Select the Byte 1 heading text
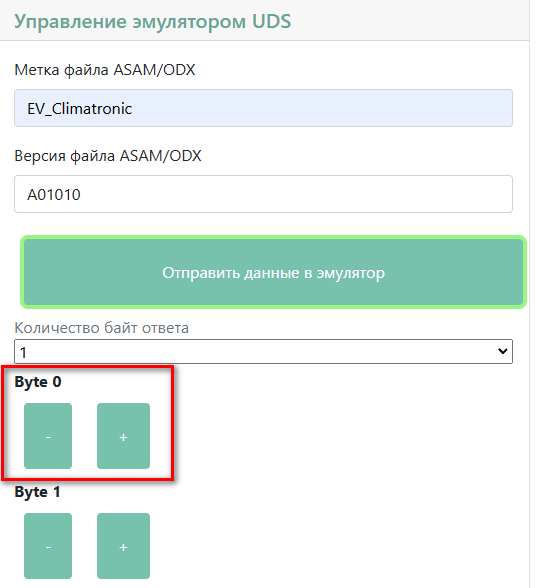 [38, 492]
